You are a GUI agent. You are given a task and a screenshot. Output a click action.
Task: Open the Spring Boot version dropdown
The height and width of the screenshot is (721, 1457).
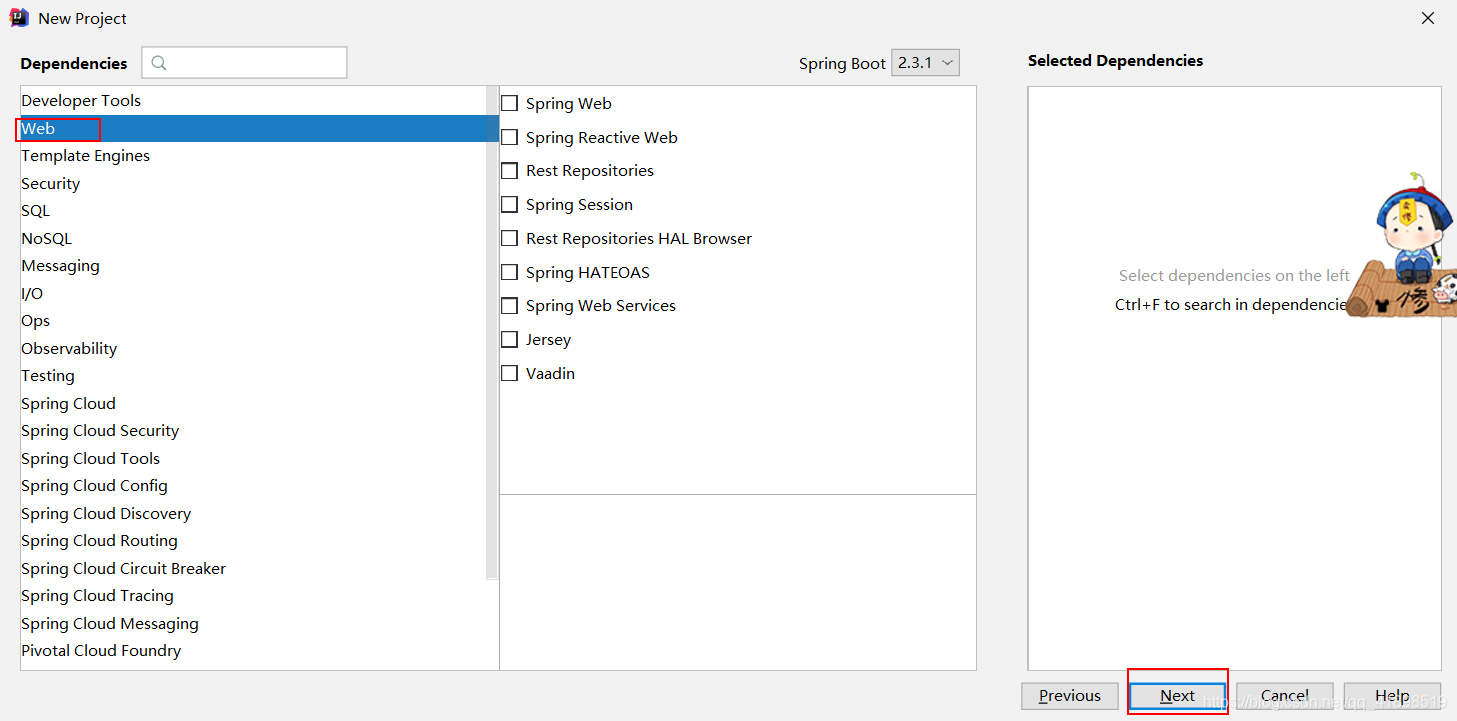(925, 62)
